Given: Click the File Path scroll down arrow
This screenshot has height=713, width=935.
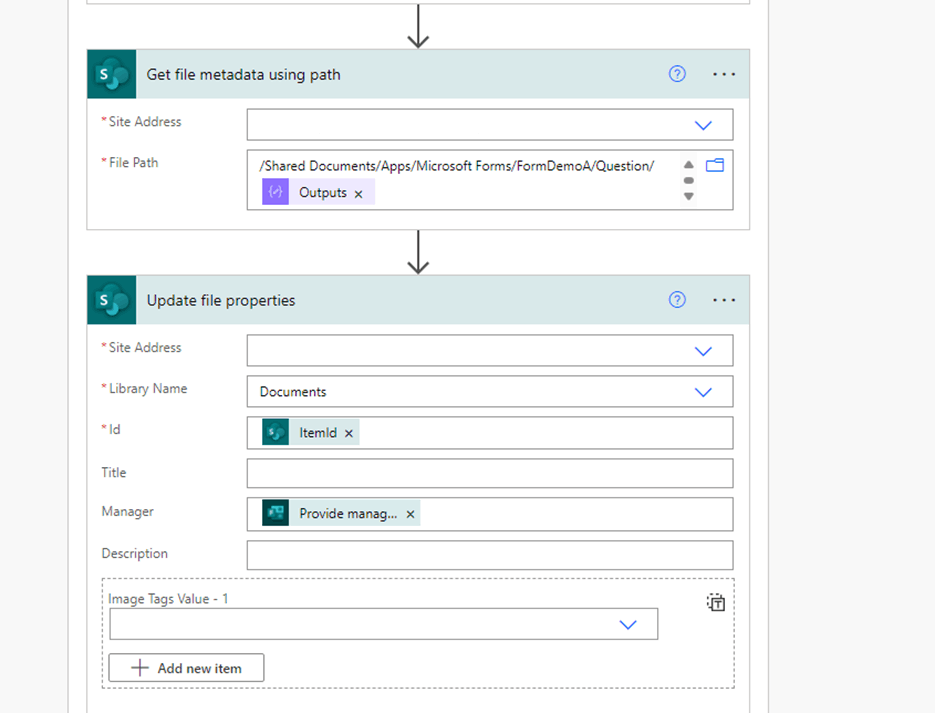Looking at the screenshot, I should click(689, 196).
